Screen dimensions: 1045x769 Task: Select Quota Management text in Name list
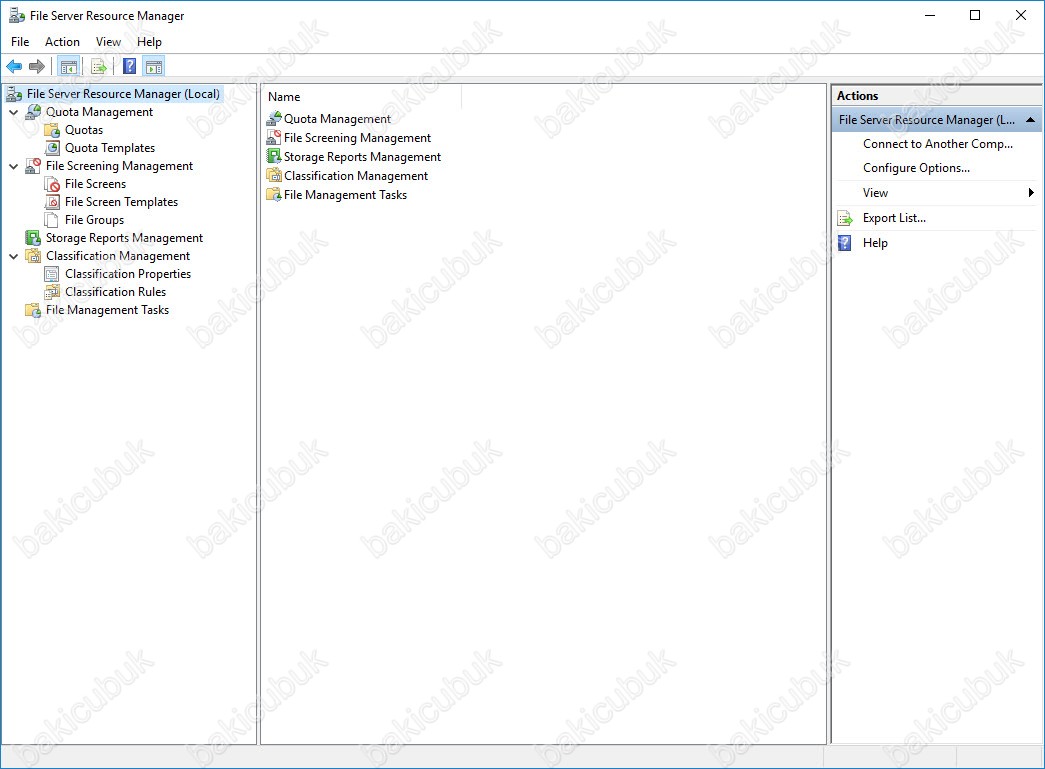(337, 119)
